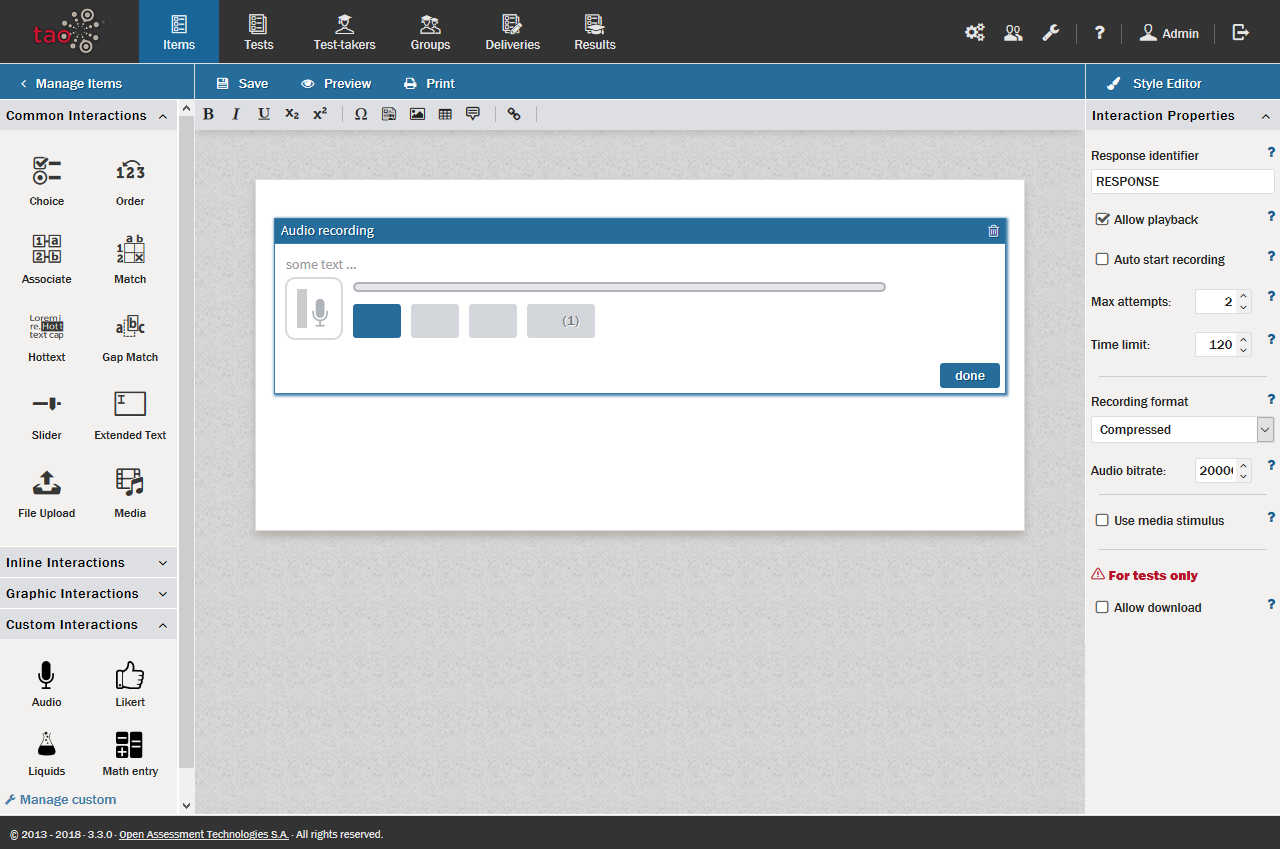
Task: Click the Hottext interaction icon
Action: point(46,327)
